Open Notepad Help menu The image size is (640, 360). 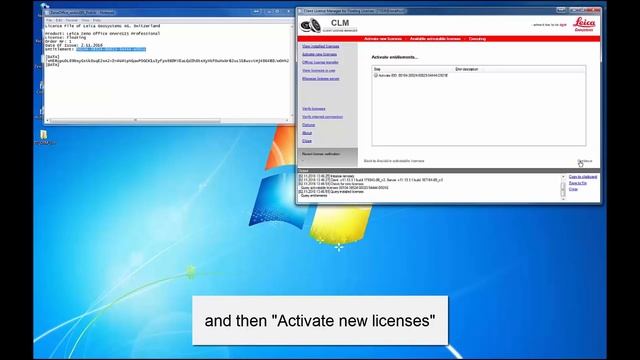click(x=97, y=20)
